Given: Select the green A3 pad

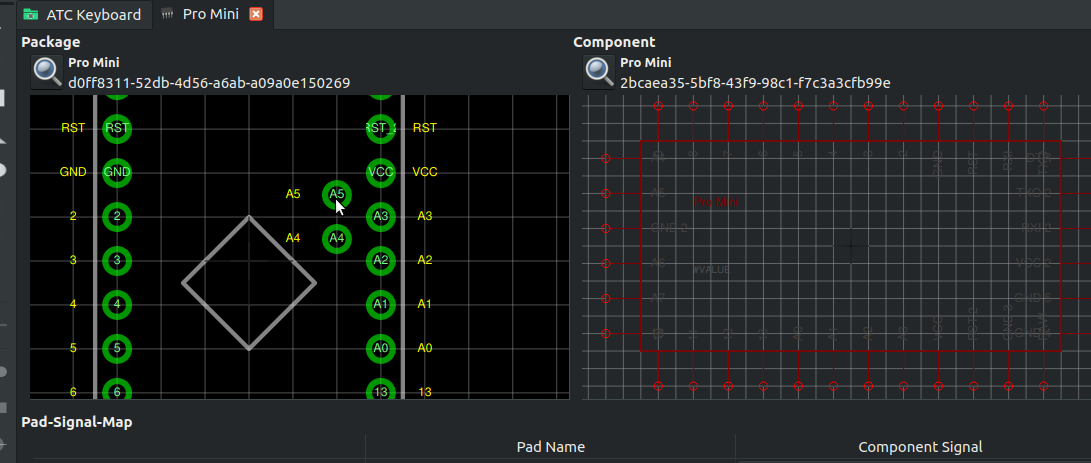Looking at the screenshot, I should pos(381,216).
